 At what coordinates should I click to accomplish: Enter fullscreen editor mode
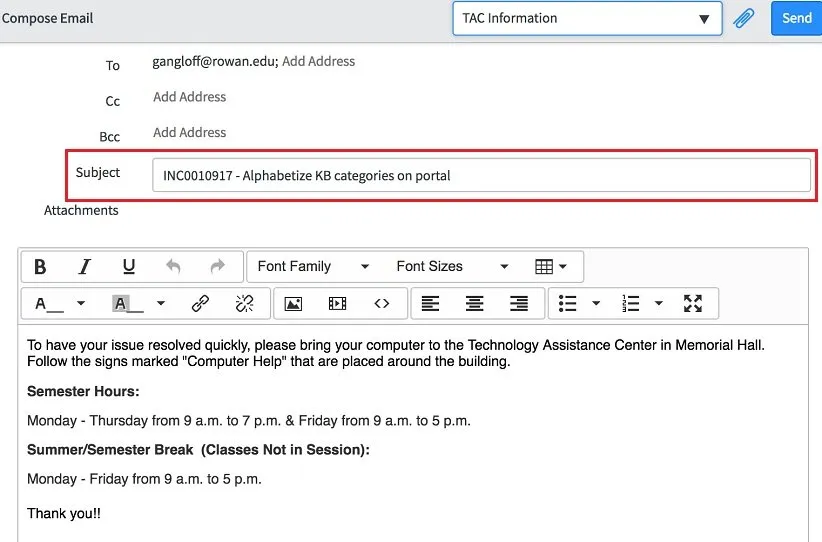tap(693, 303)
